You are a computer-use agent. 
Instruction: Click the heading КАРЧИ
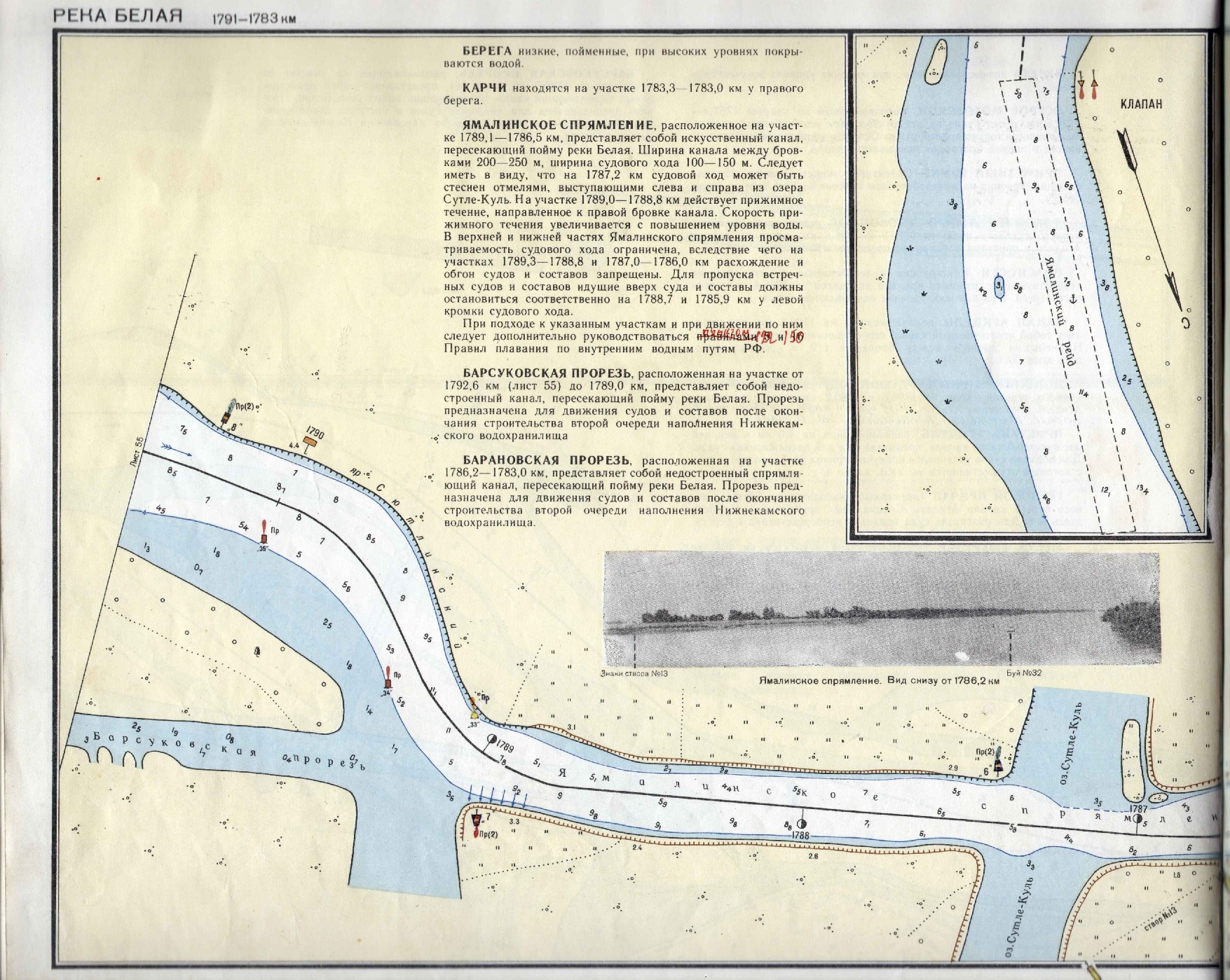484,88
